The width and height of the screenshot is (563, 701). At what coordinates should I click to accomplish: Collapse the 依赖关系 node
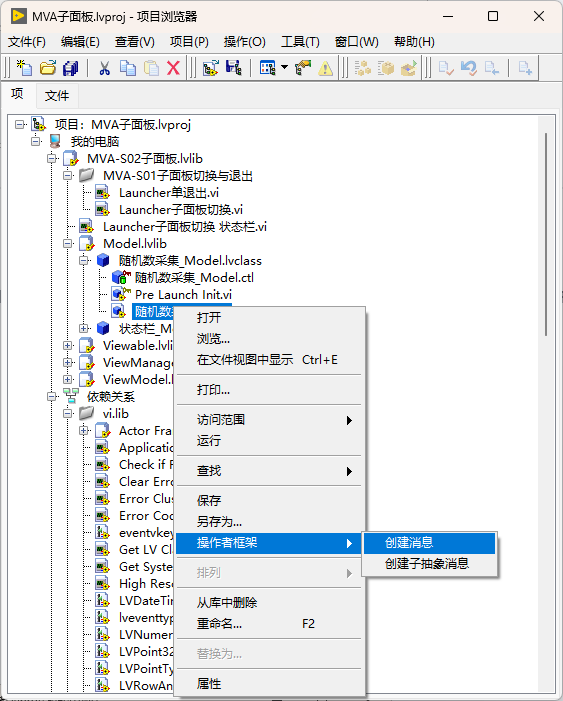[x=52, y=396]
